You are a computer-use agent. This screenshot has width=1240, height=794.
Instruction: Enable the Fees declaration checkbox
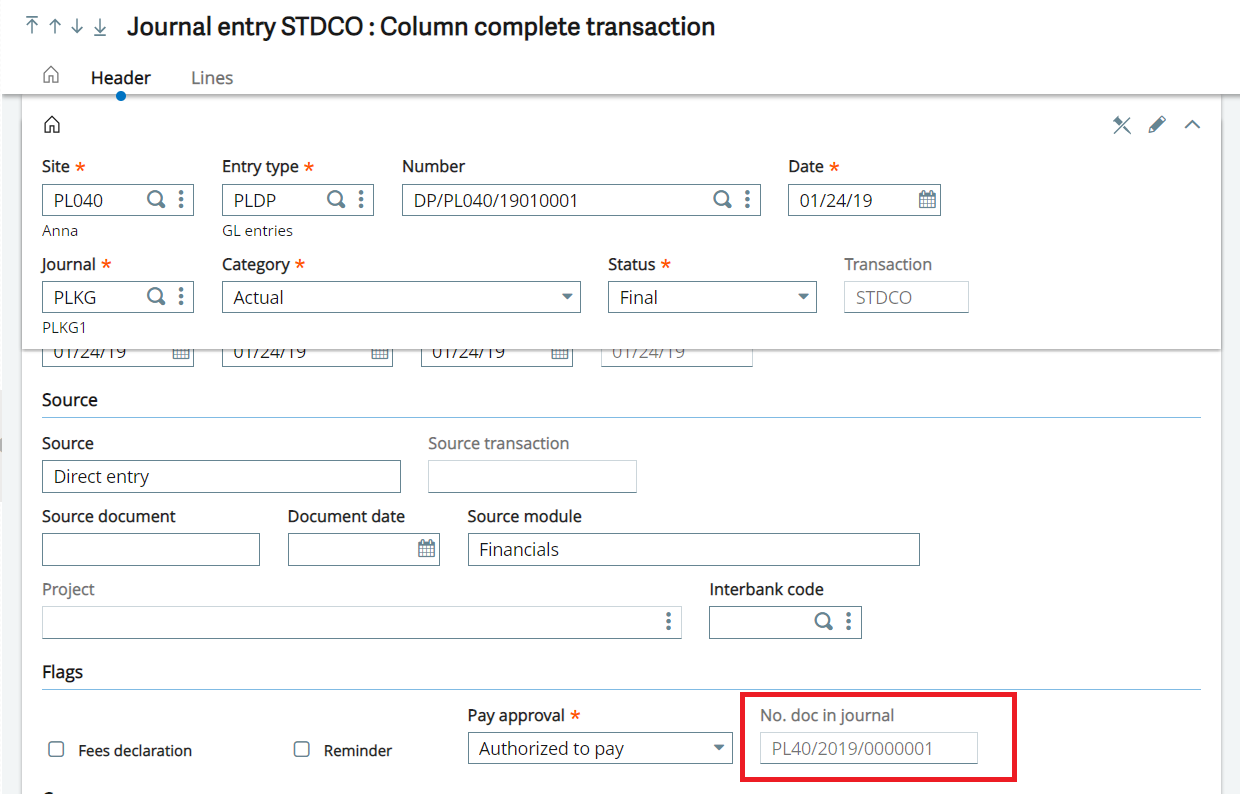pos(57,749)
